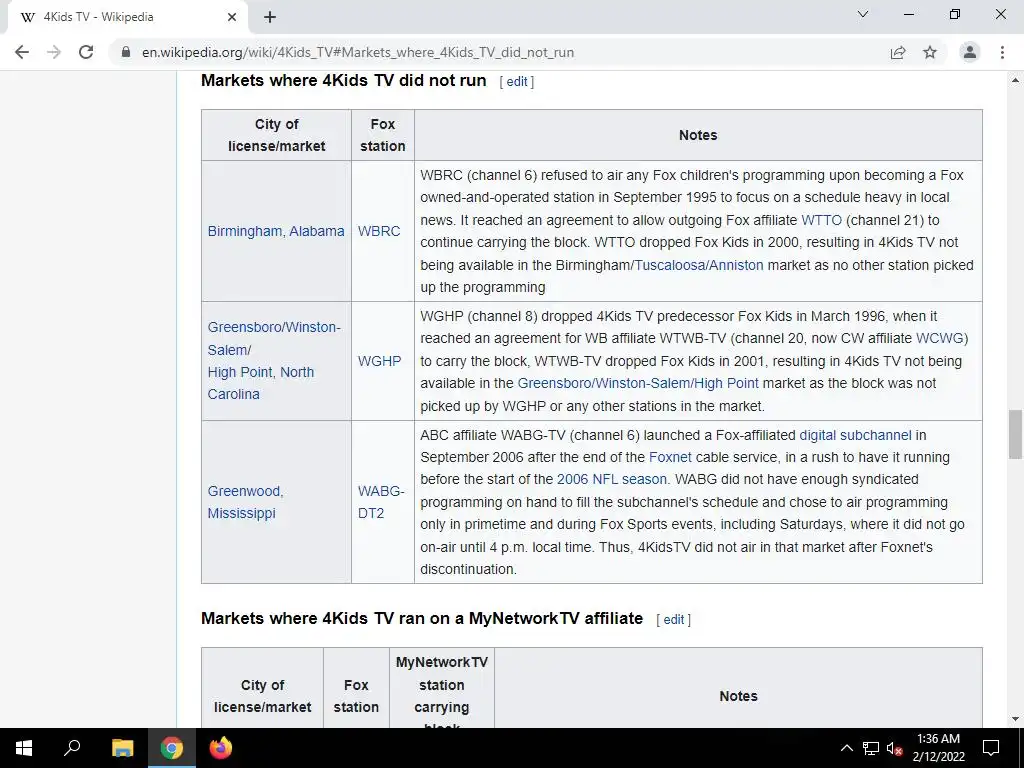View site security lock info

pyautogui.click(x=126, y=52)
